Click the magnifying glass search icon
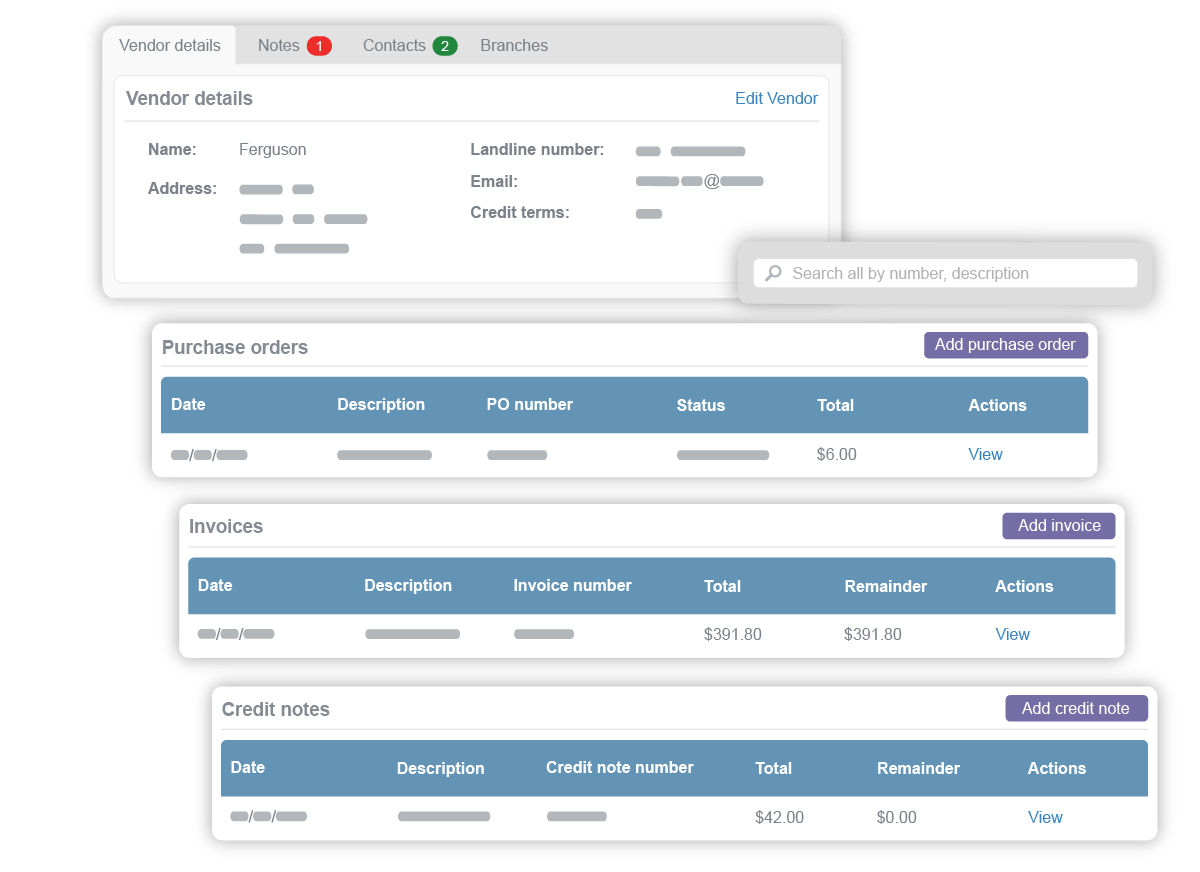This screenshot has width=1200, height=872. coord(773,273)
